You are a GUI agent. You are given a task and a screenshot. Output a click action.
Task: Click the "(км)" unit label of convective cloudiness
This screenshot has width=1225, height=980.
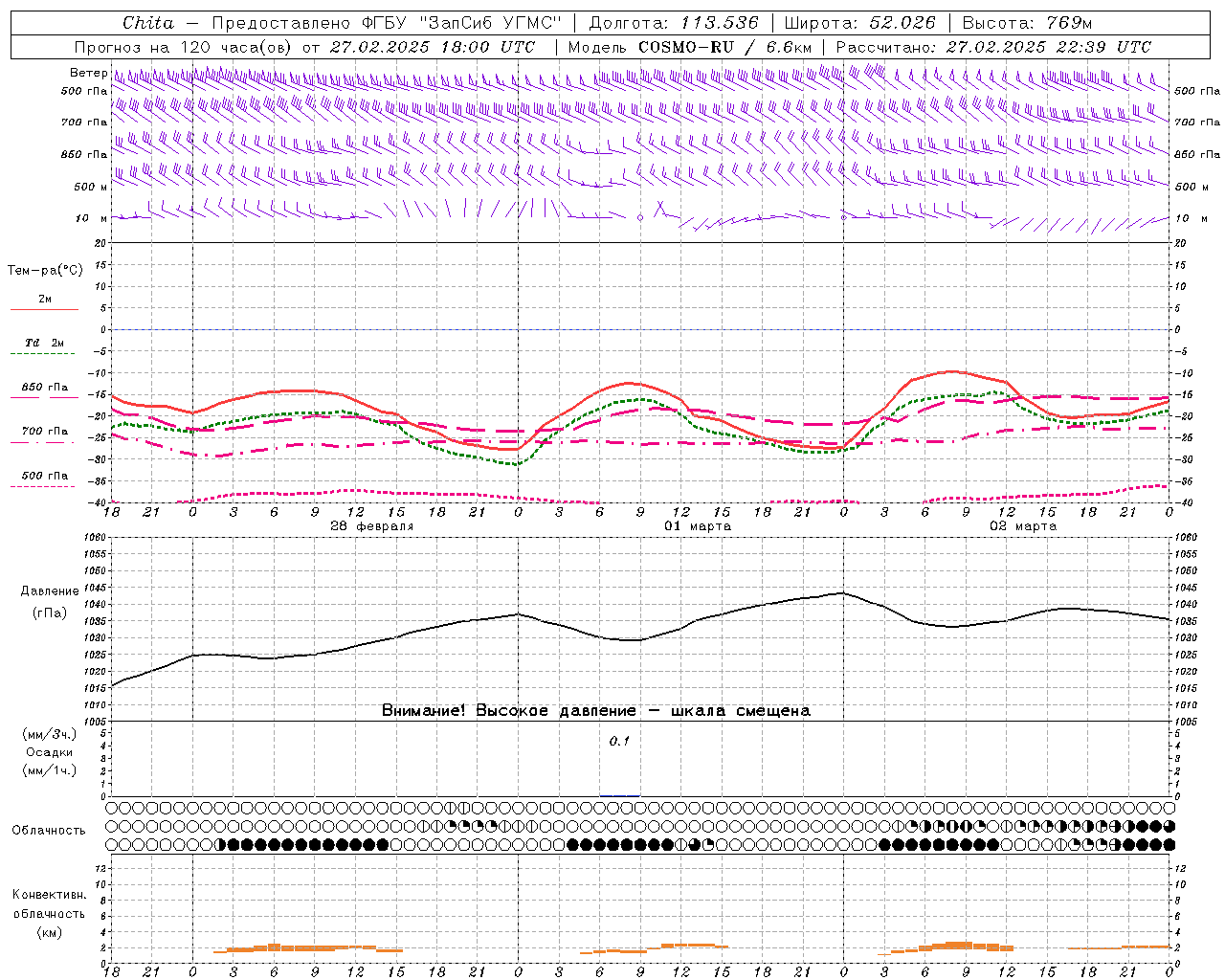(x=49, y=932)
